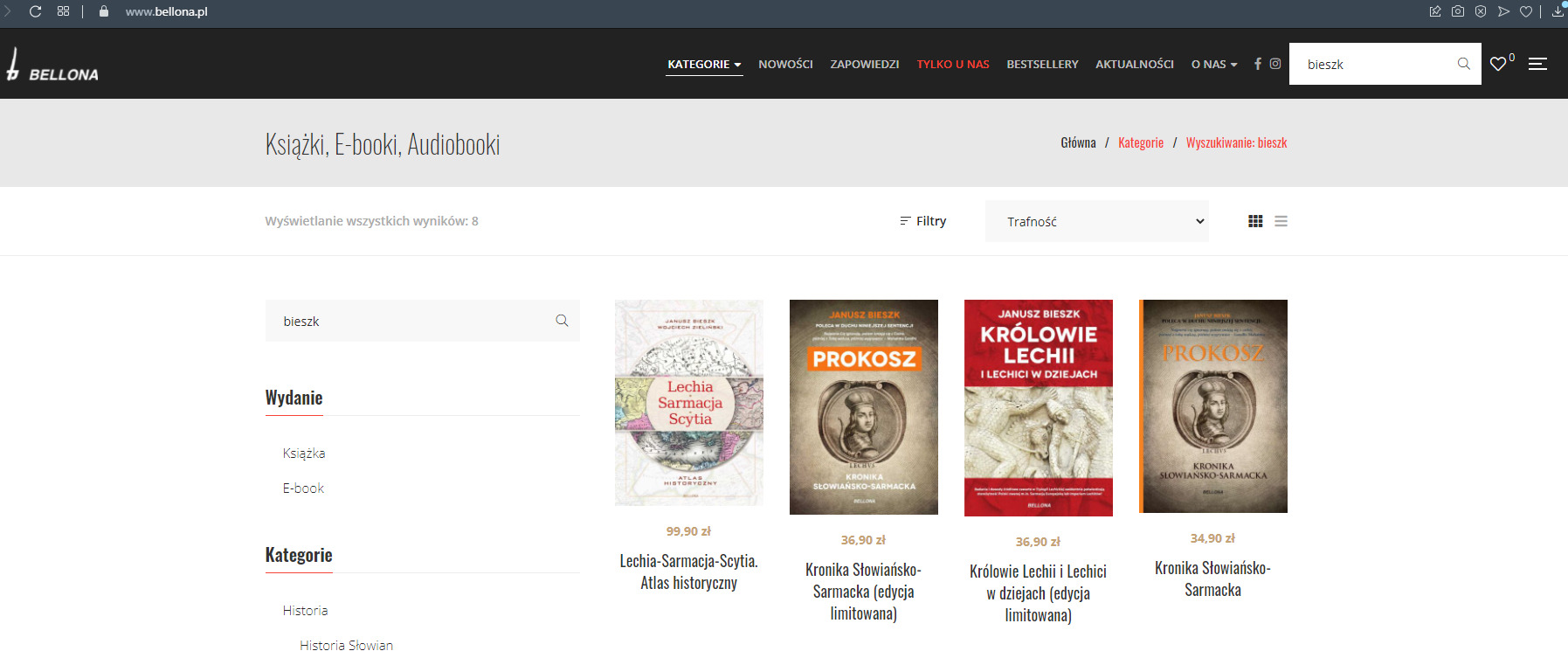Click the header search magnifier icon
The height and width of the screenshot is (658, 1568).
click(x=1464, y=64)
